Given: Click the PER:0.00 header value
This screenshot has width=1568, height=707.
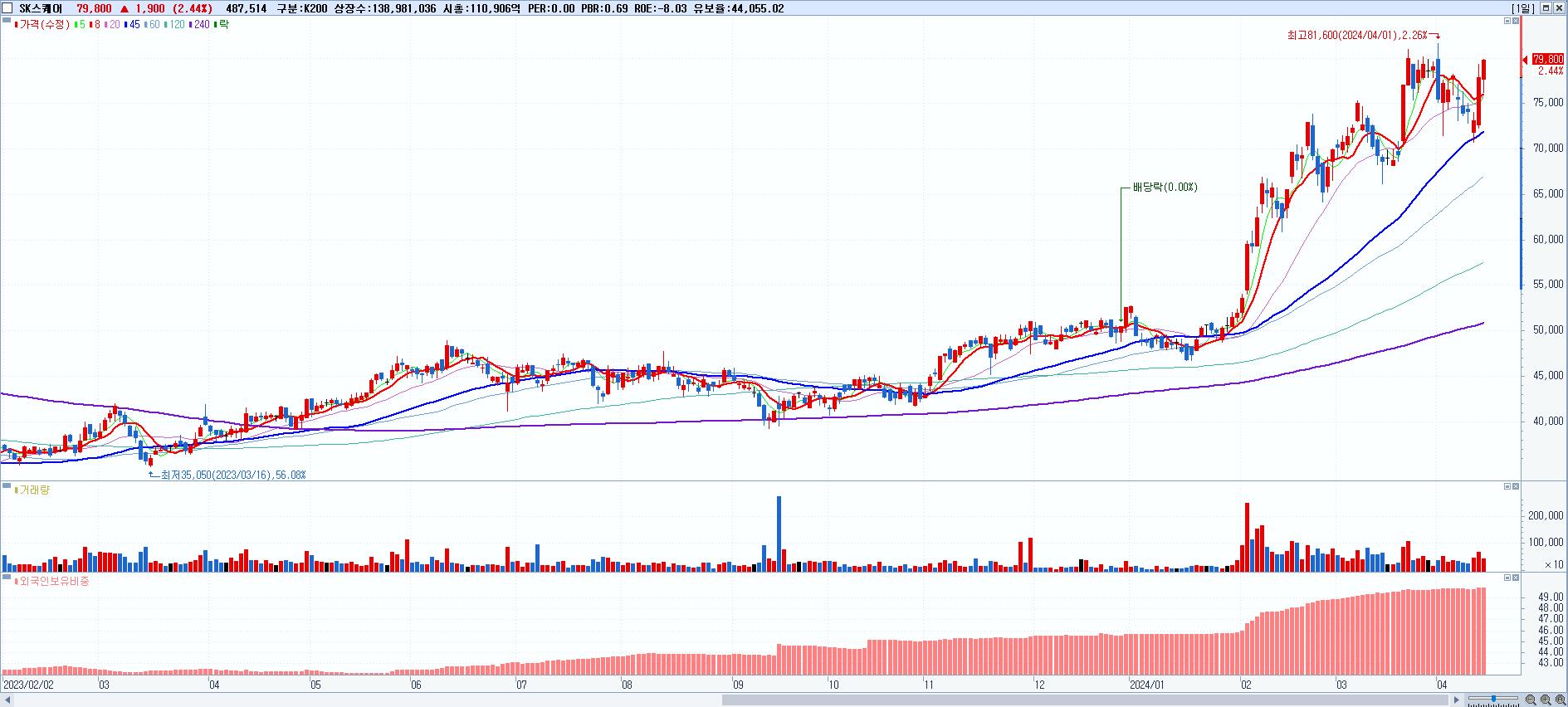Looking at the screenshot, I should pyautogui.click(x=551, y=8).
